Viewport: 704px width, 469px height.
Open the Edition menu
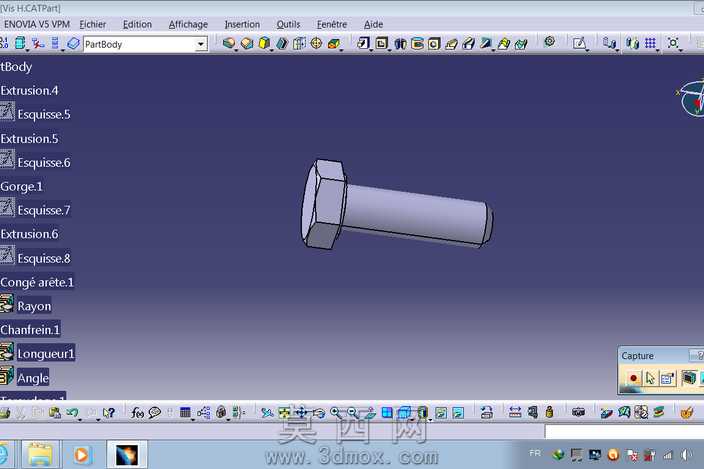coord(137,24)
